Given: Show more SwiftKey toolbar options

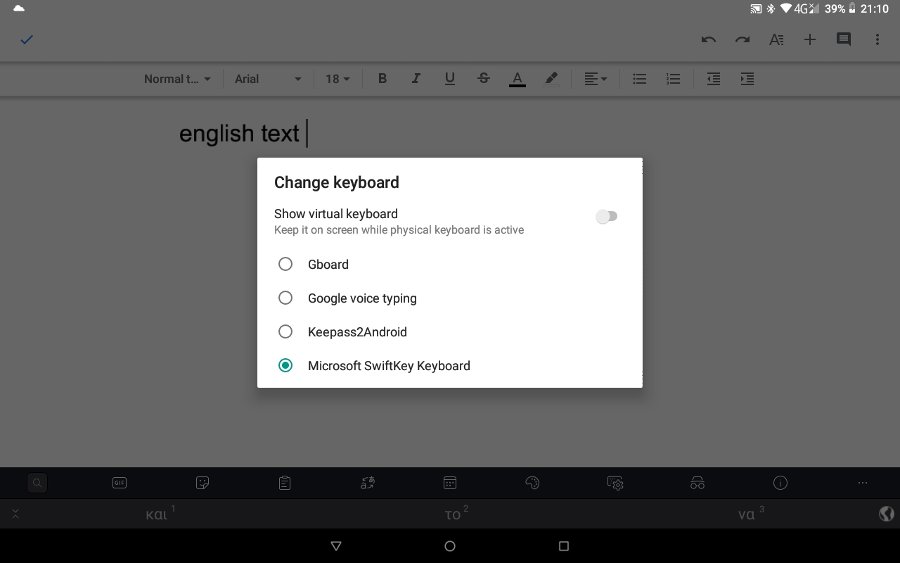Looking at the screenshot, I should click(x=863, y=483).
